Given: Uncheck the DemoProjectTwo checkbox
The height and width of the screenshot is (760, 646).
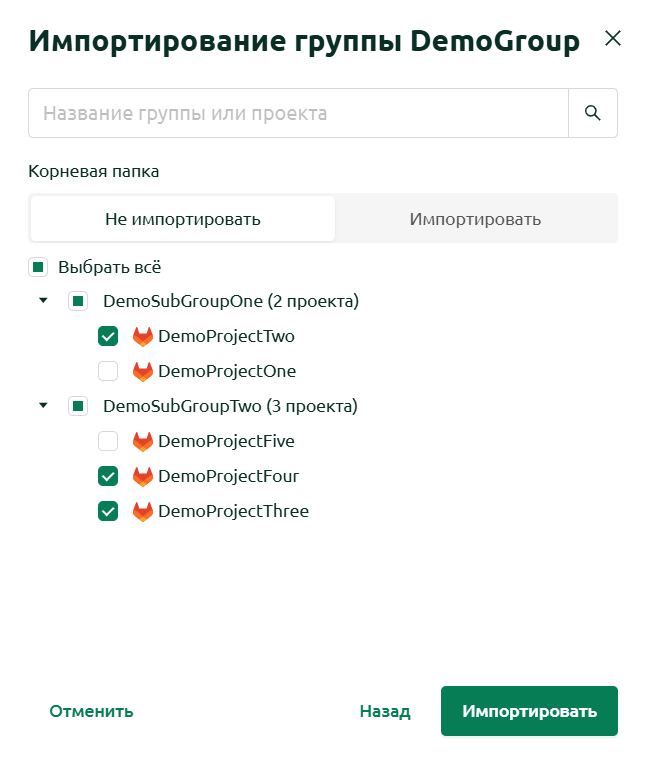Looking at the screenshot, I should [108, 336].
